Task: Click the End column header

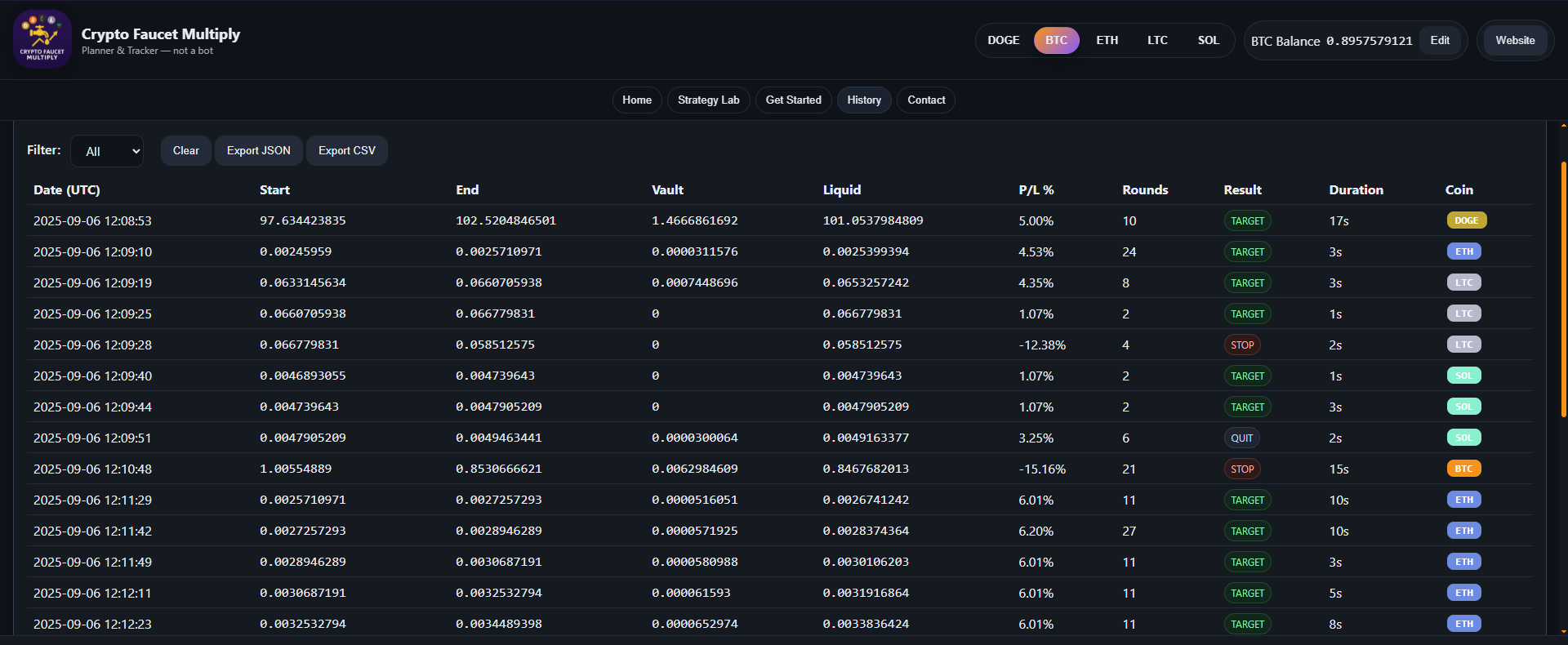Action: click(467, 189)
